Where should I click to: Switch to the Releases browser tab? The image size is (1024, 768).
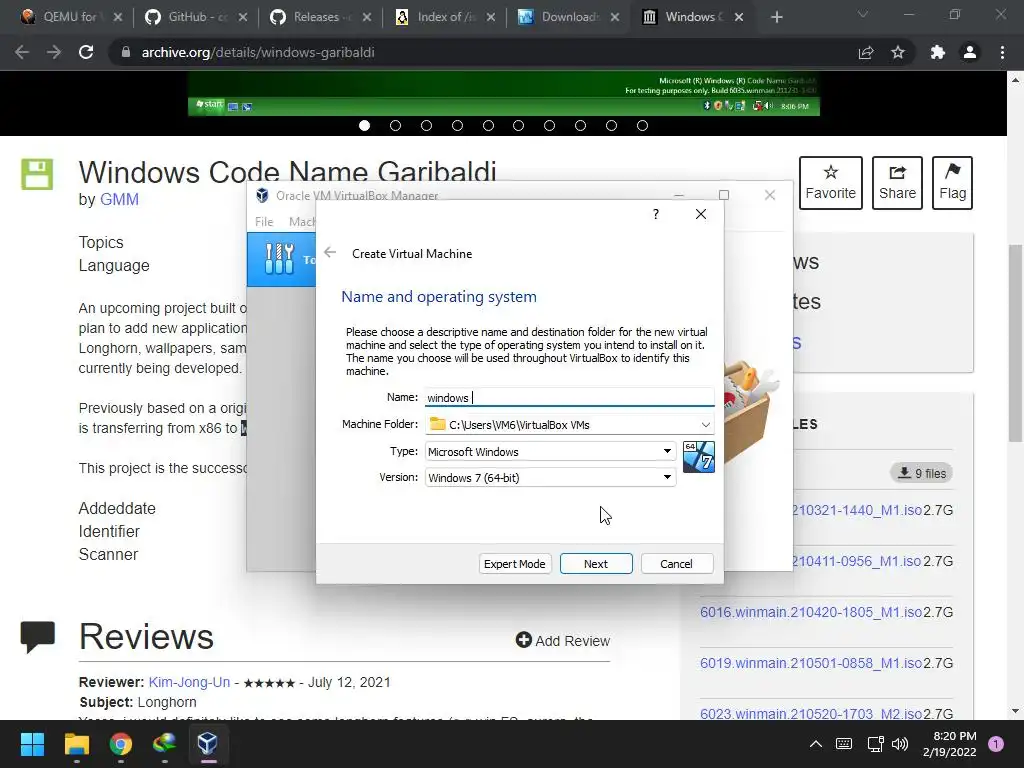click(x=321, y=17)
